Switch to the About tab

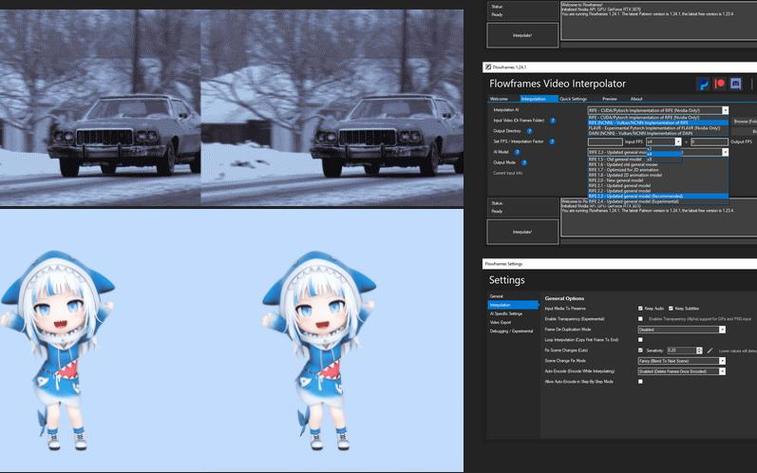click(636, 99)
